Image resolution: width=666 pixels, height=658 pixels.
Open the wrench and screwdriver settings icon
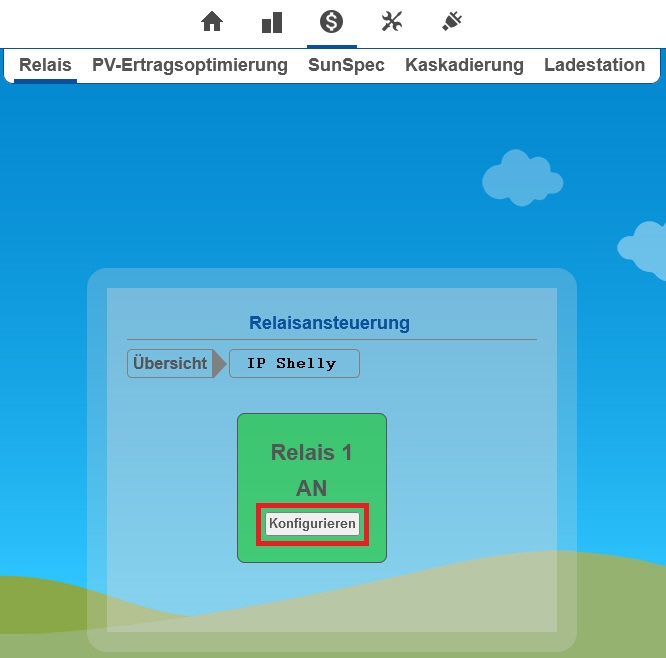(391, 22)
